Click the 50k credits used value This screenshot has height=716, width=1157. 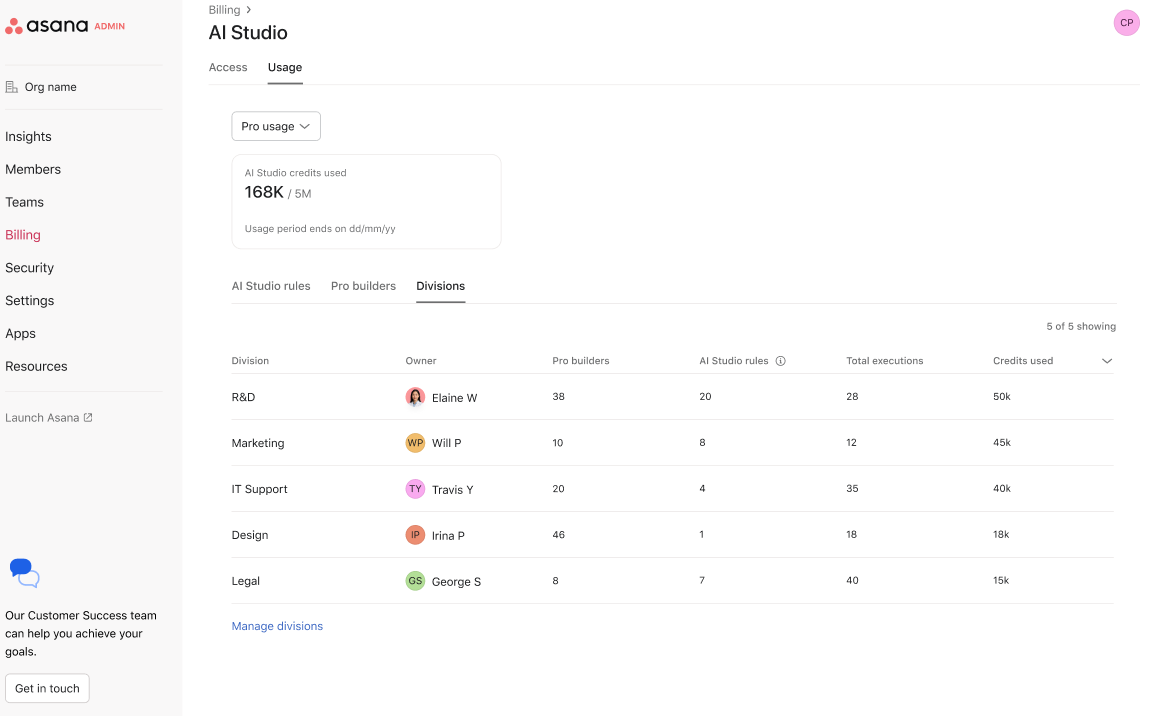[1002, 396]
